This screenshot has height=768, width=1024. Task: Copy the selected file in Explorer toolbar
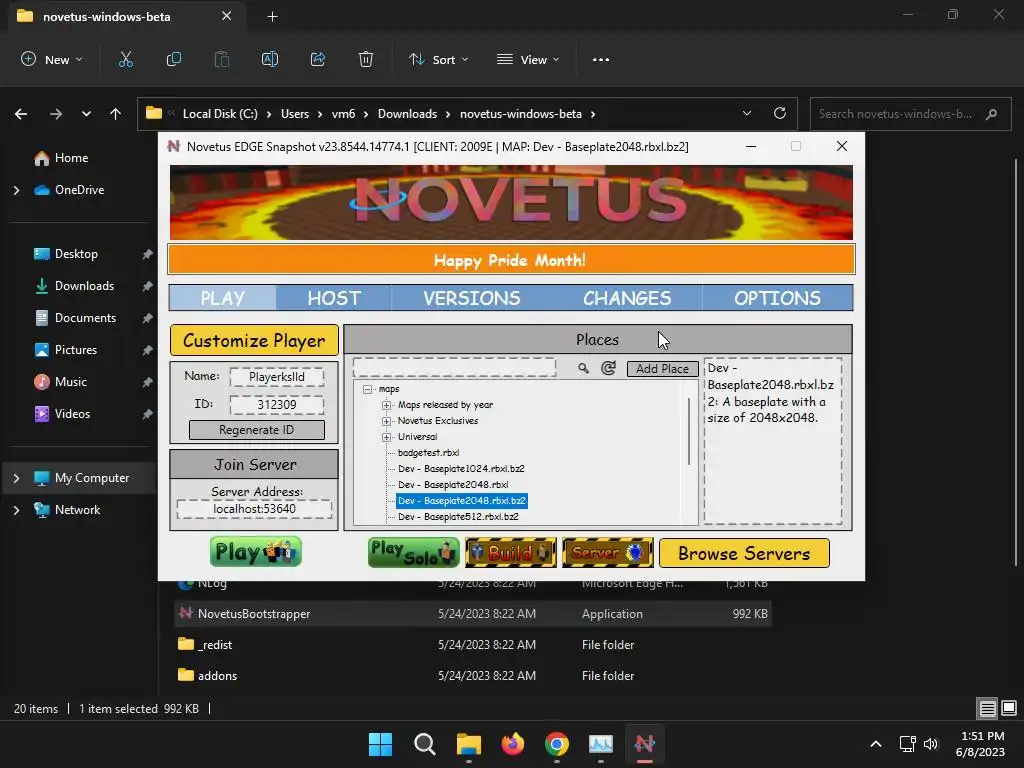click(x=174, y=59)
